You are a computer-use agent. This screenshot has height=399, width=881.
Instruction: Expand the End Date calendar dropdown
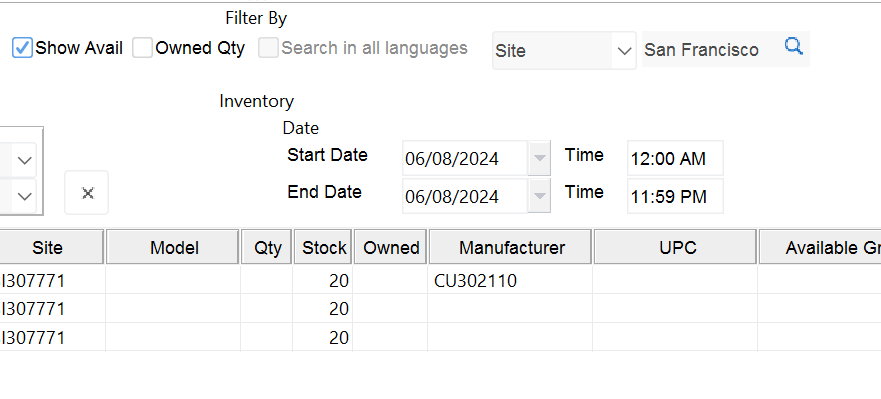pyautogui.click(x=539, y=196)
